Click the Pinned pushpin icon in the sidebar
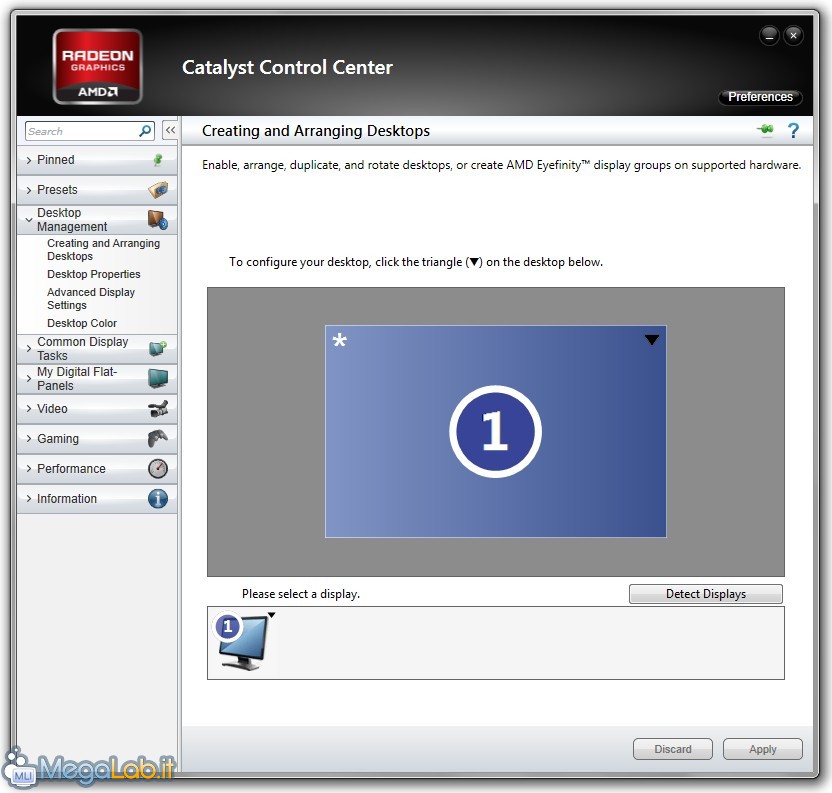The image size is (832, 793). tap(158, 160)
